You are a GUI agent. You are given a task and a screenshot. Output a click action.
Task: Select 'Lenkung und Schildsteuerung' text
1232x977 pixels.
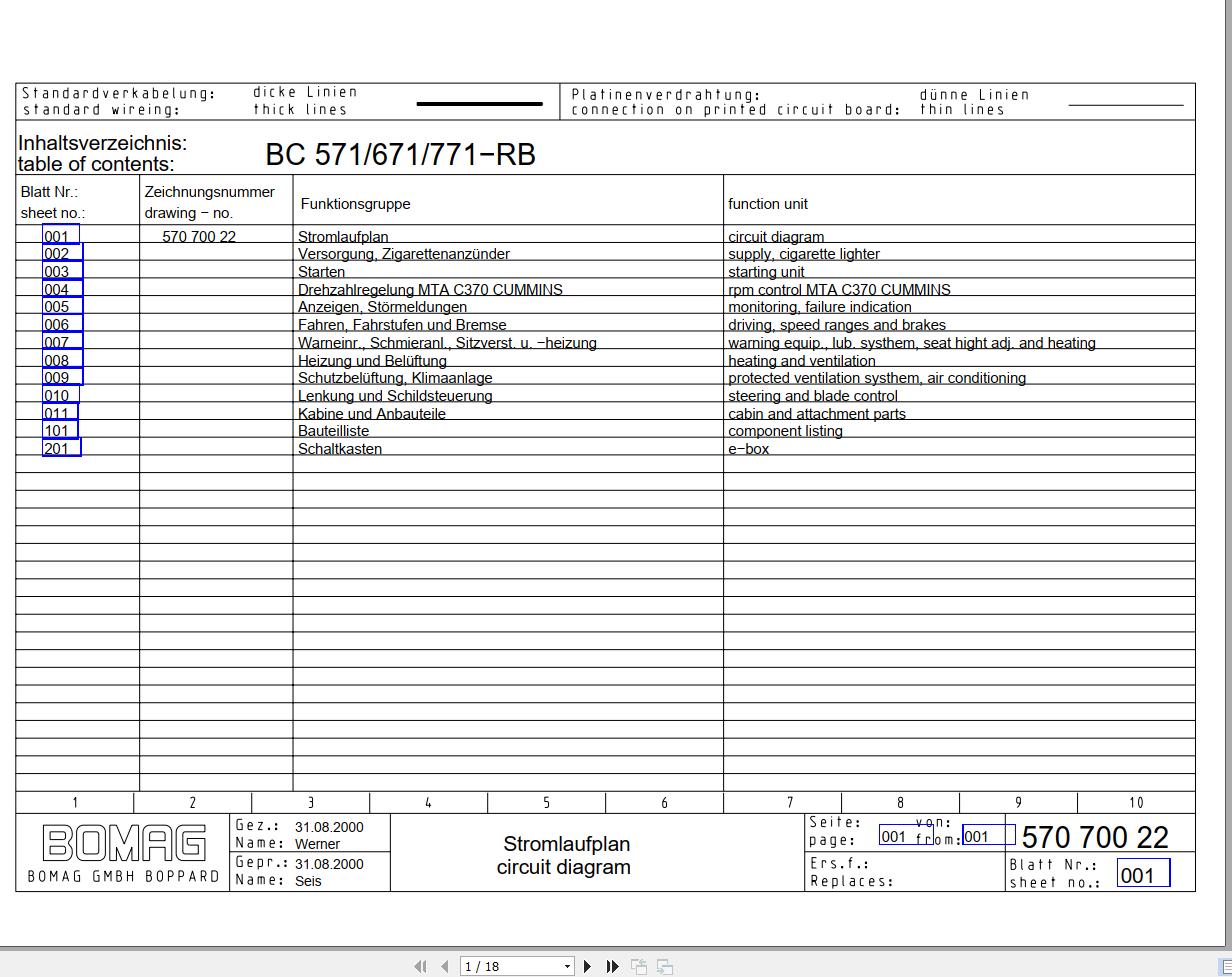pos(395,395)
